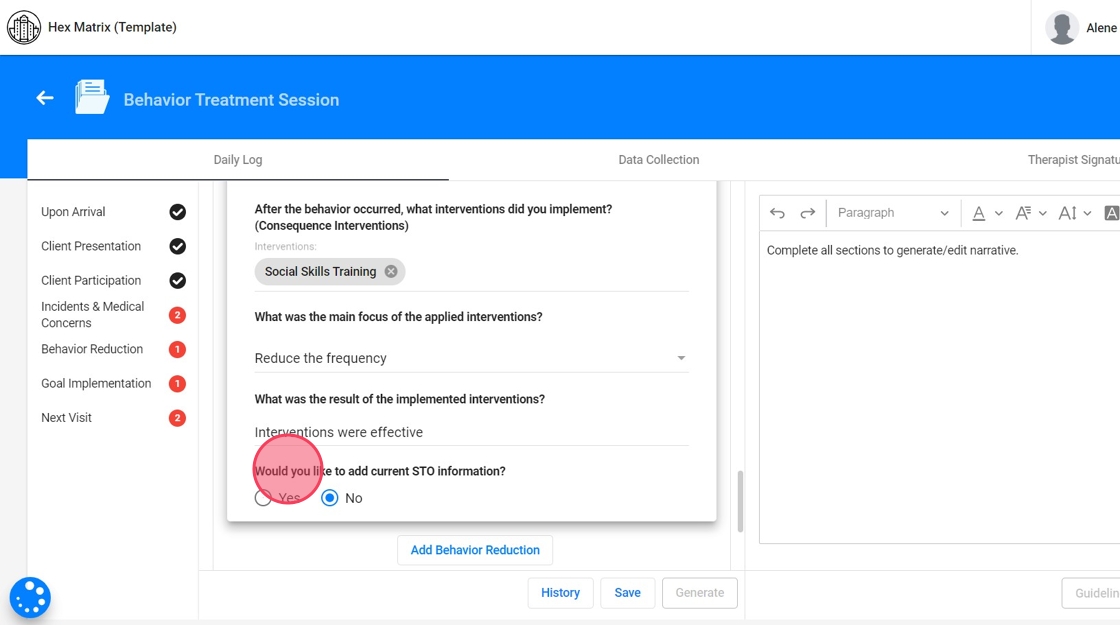Image resolution: width=1120 pixels, height=625 pixels.
Task: Select Yes for adding STO information
Action: (263, 498)
